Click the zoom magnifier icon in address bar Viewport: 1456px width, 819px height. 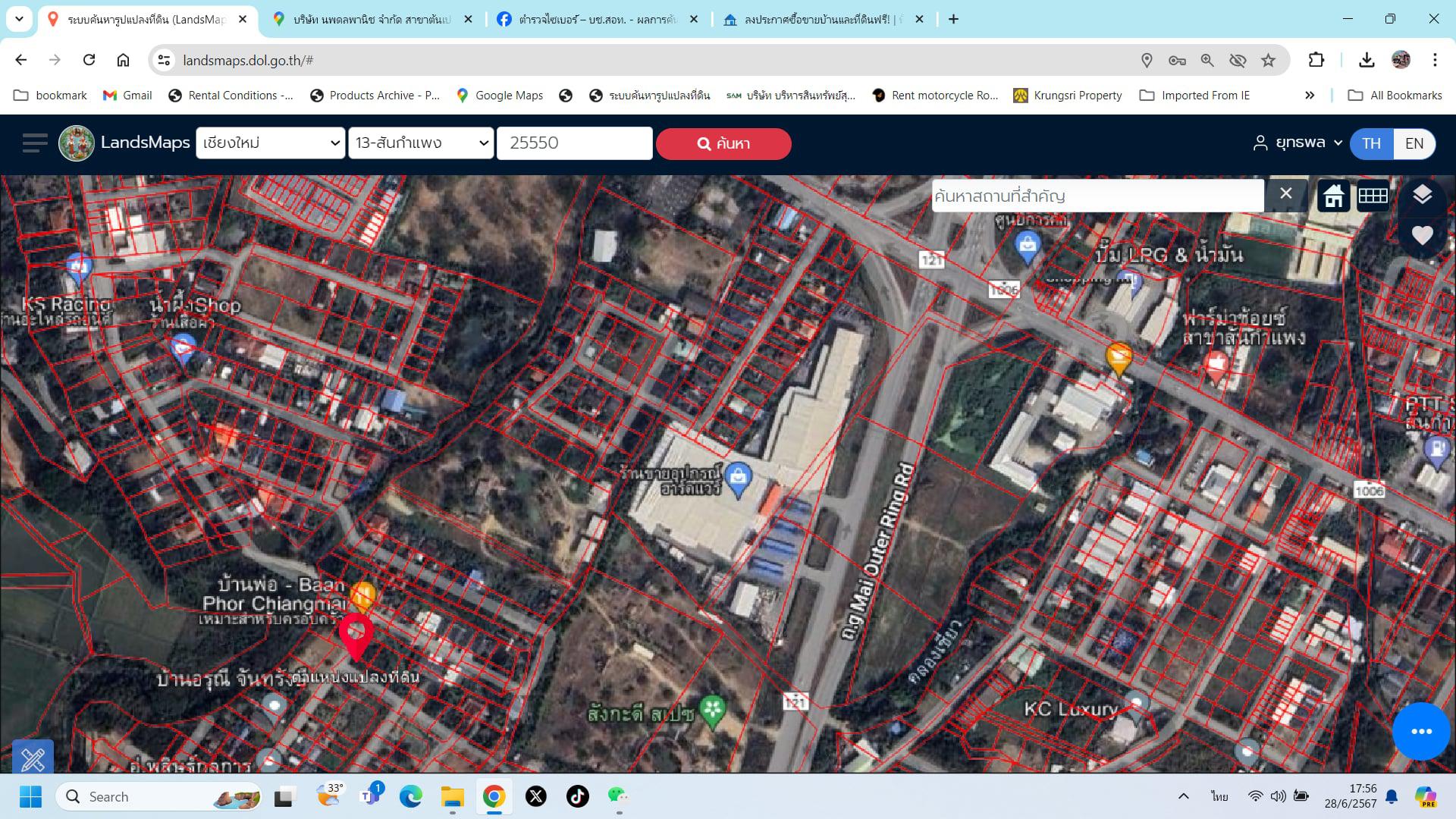click(x=1207, y=60)
